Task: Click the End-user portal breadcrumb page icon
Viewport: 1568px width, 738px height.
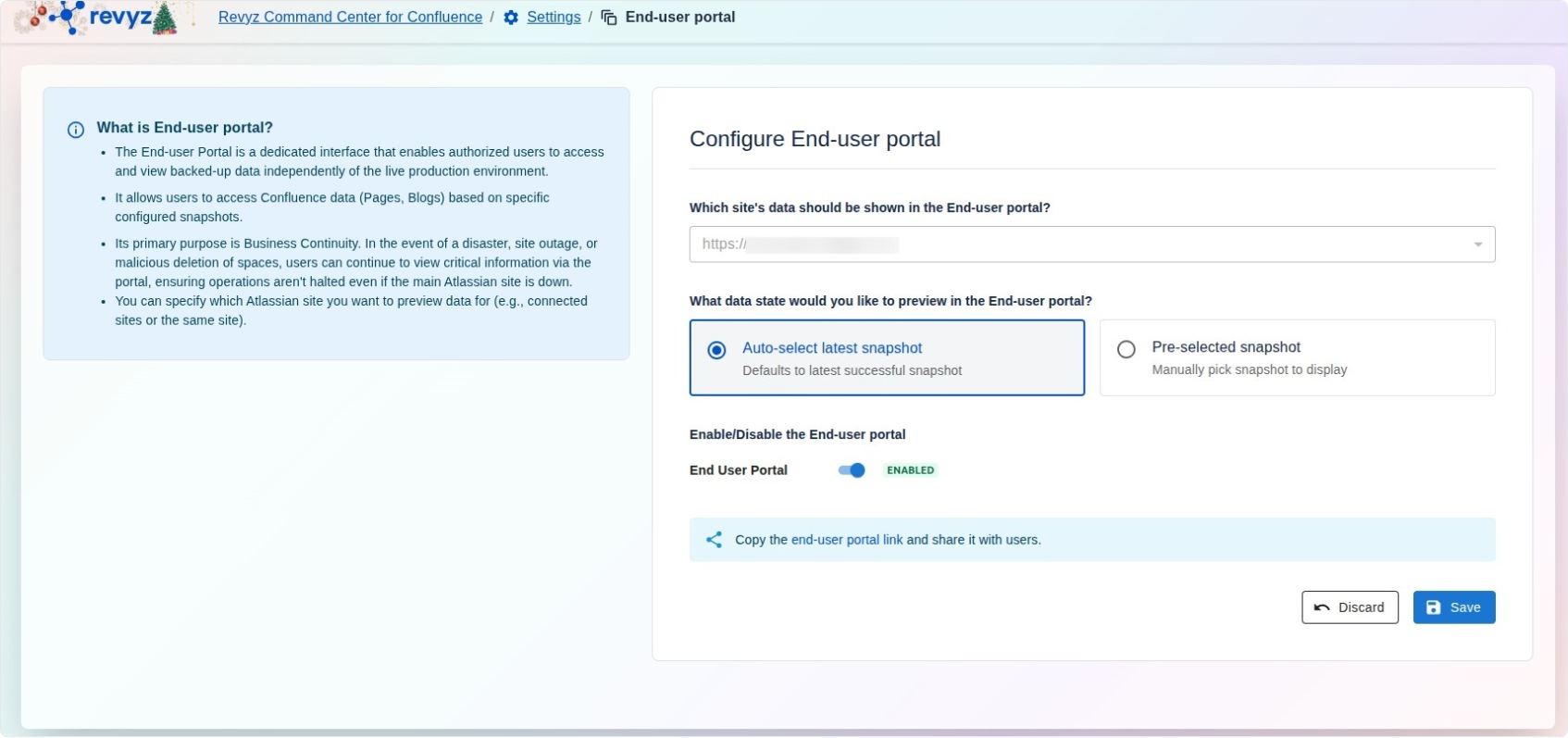Action: point(609,18)
